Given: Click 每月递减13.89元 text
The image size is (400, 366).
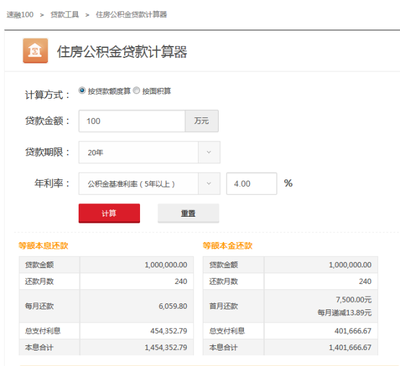Looking at the screenshot, I should pos(344,313).
